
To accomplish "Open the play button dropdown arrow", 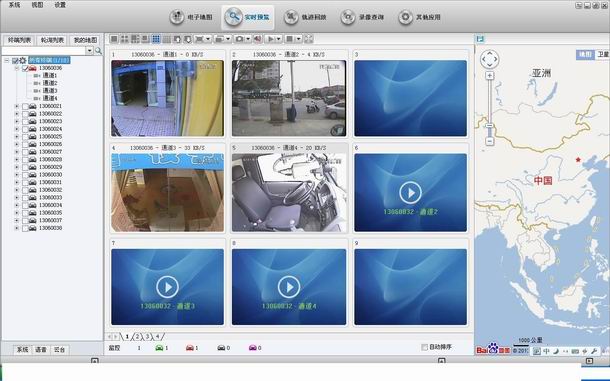I will tap(279, 39).
